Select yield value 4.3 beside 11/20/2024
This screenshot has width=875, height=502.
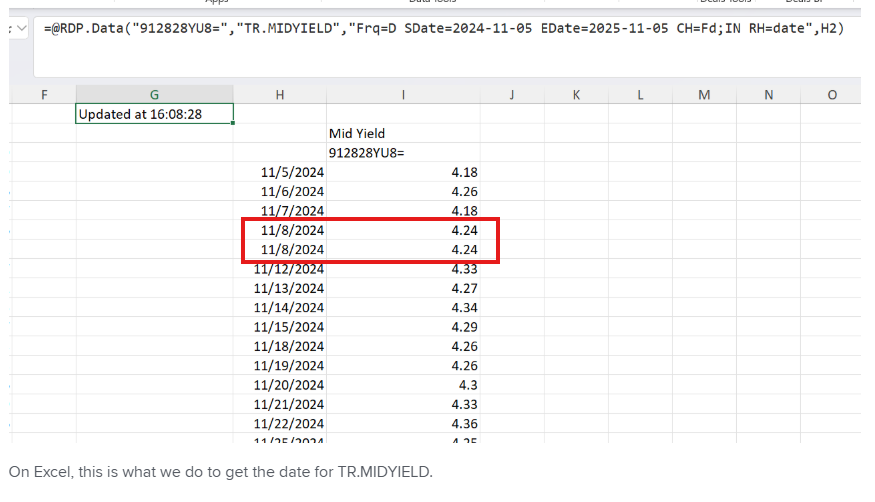[403, 385]
